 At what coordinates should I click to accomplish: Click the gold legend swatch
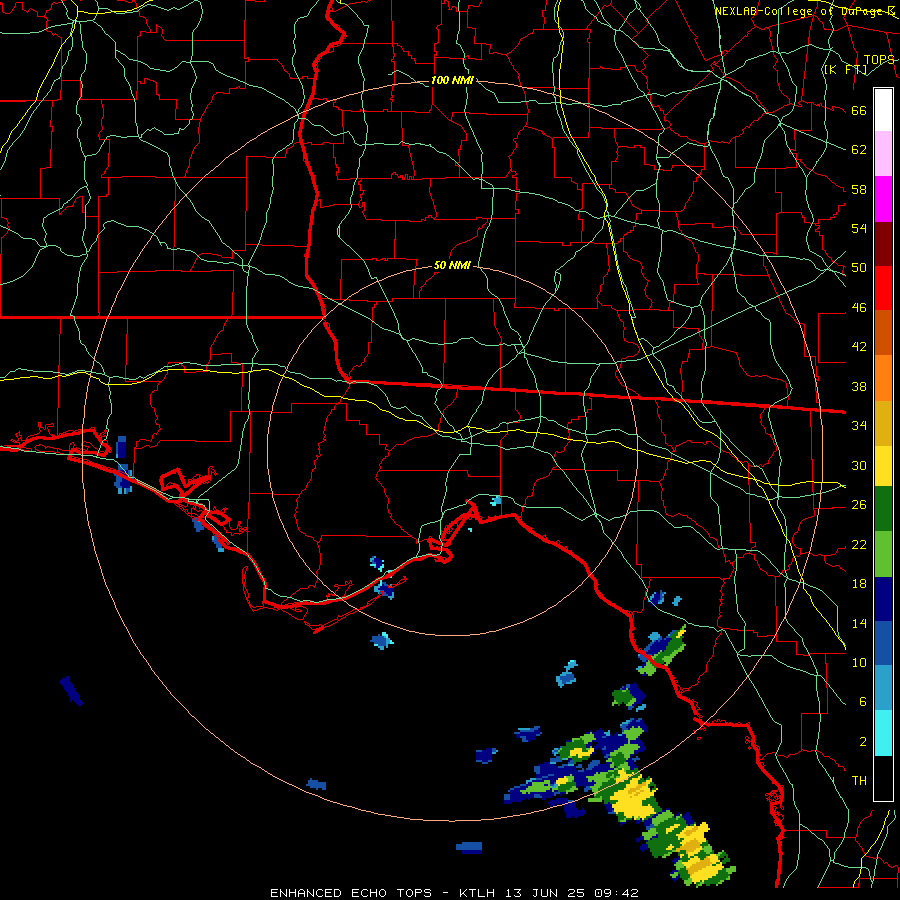tap(883, 423)
